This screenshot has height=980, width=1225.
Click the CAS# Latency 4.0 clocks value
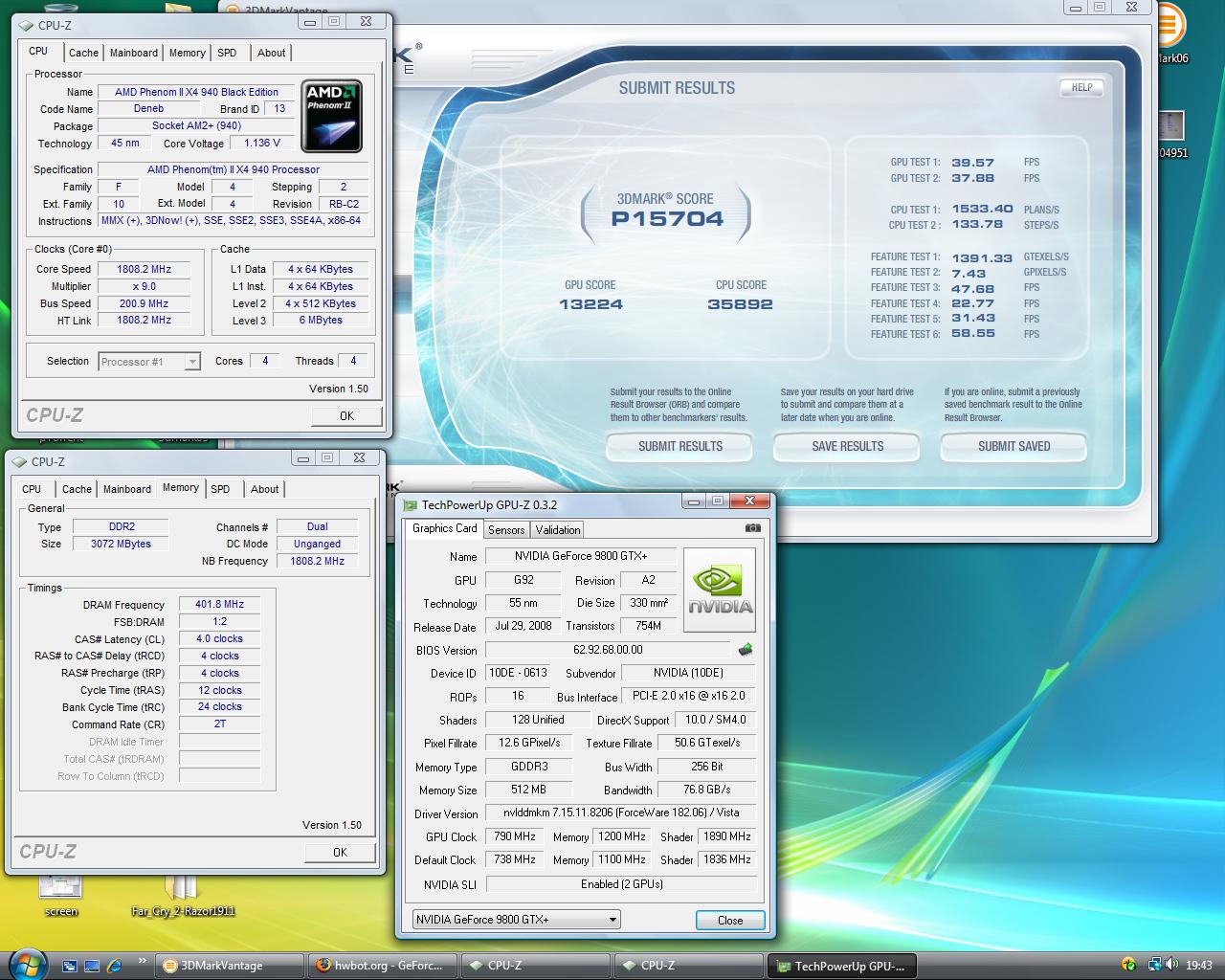(220, 639)
